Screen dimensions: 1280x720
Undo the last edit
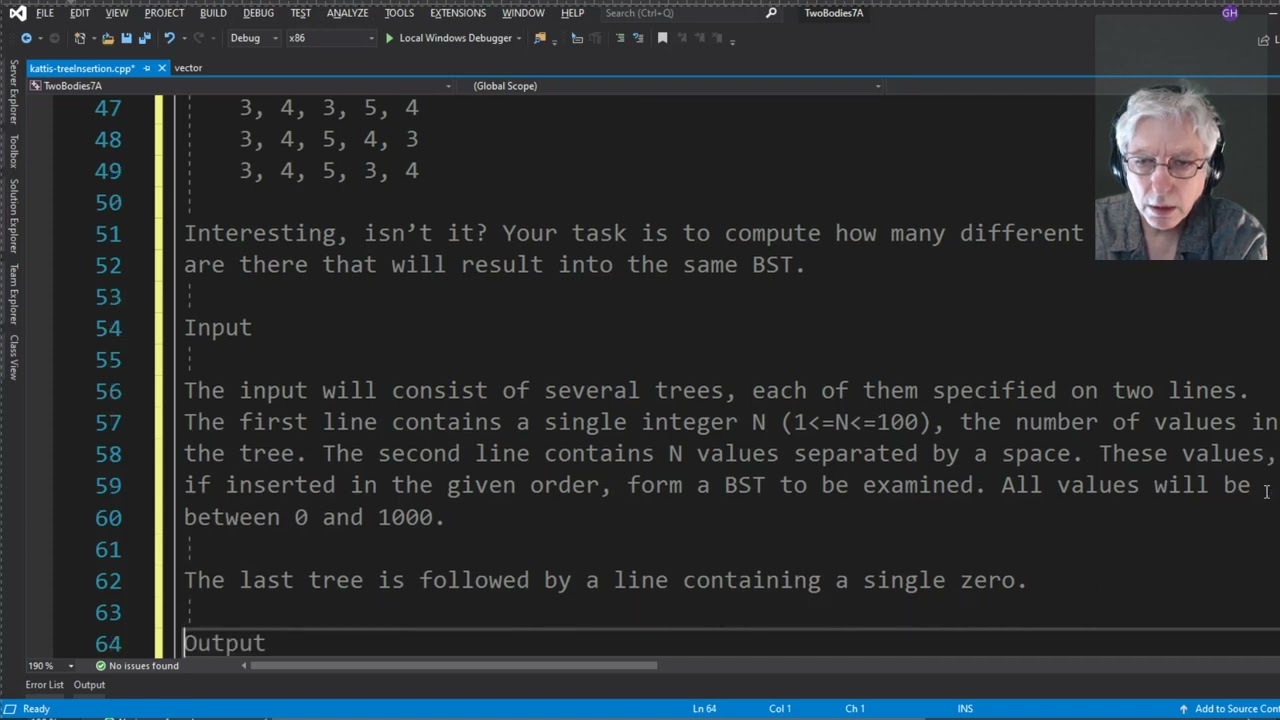point(169,38)
